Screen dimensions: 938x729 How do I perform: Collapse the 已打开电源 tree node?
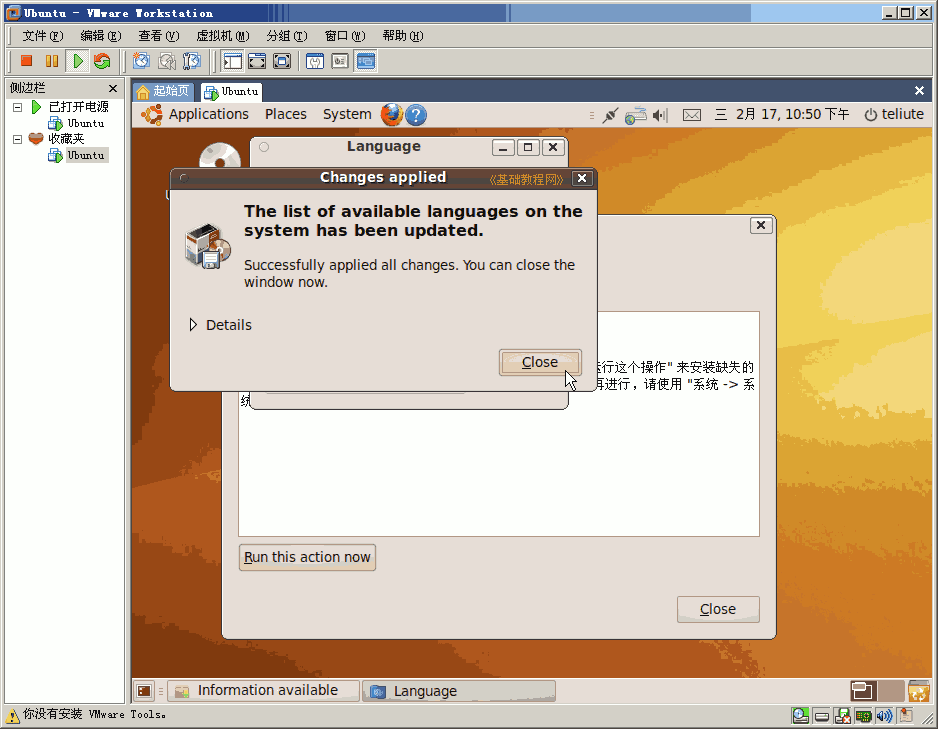[17, 107]
